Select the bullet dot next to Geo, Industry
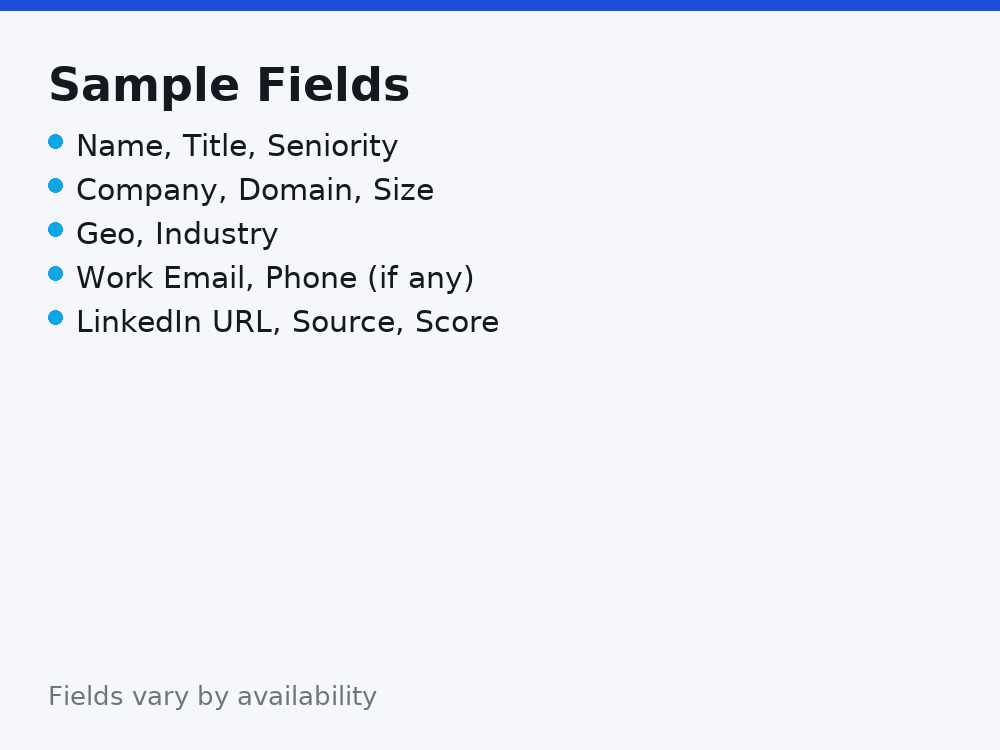1000x750 pixels. [x=55, y=230]
